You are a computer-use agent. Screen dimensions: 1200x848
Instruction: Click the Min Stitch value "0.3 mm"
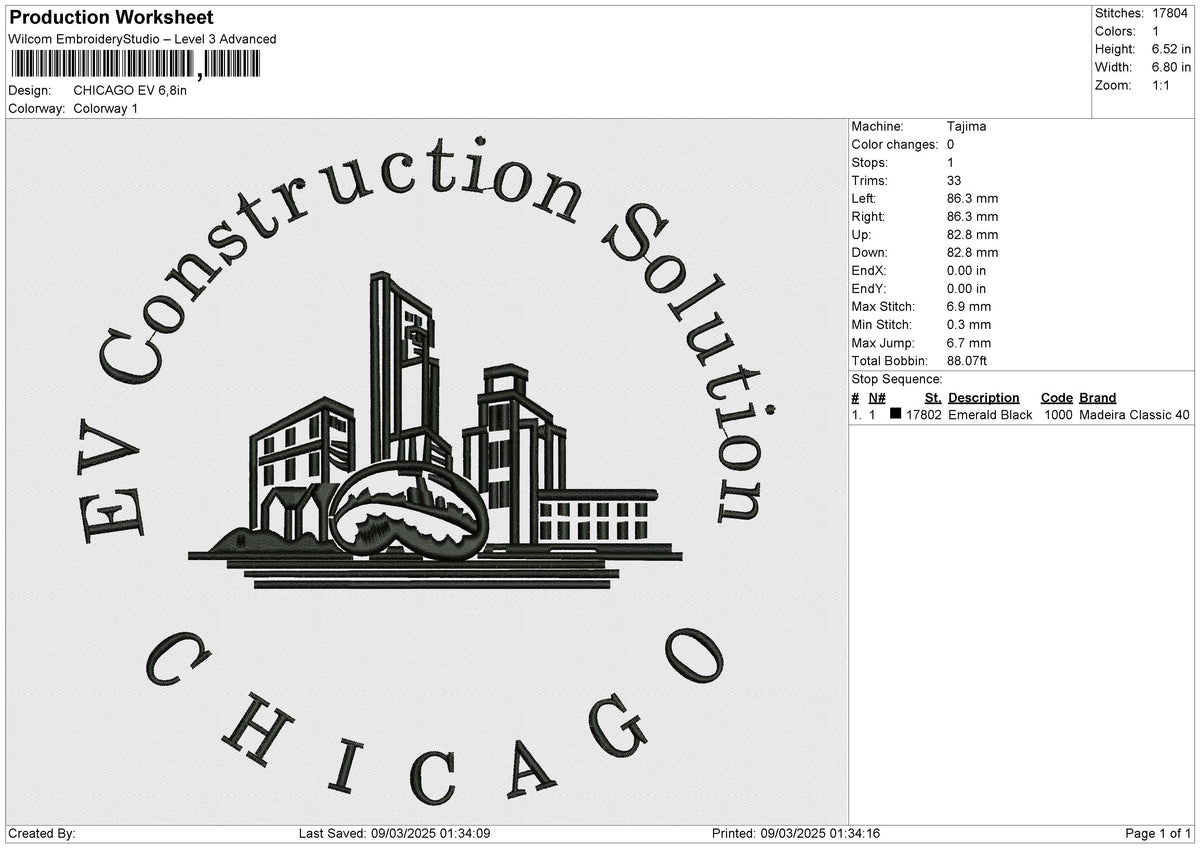969,325
